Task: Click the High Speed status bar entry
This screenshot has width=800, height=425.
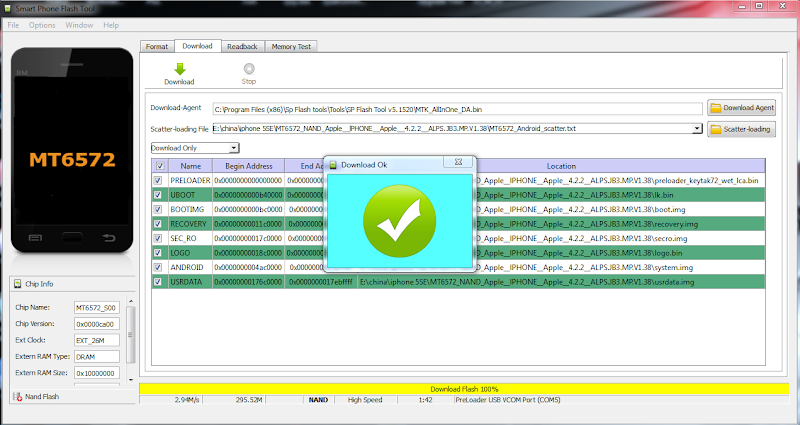Action: click(365, 400)
